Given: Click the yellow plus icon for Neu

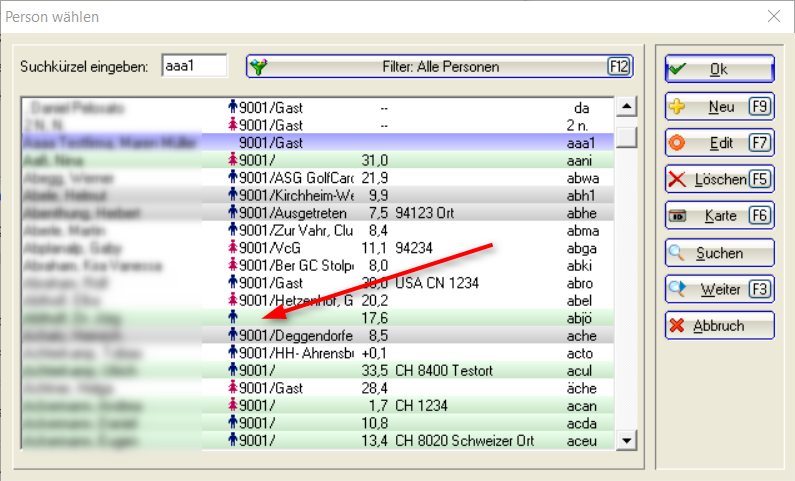Looking at the screenshot, I should 678,107.
